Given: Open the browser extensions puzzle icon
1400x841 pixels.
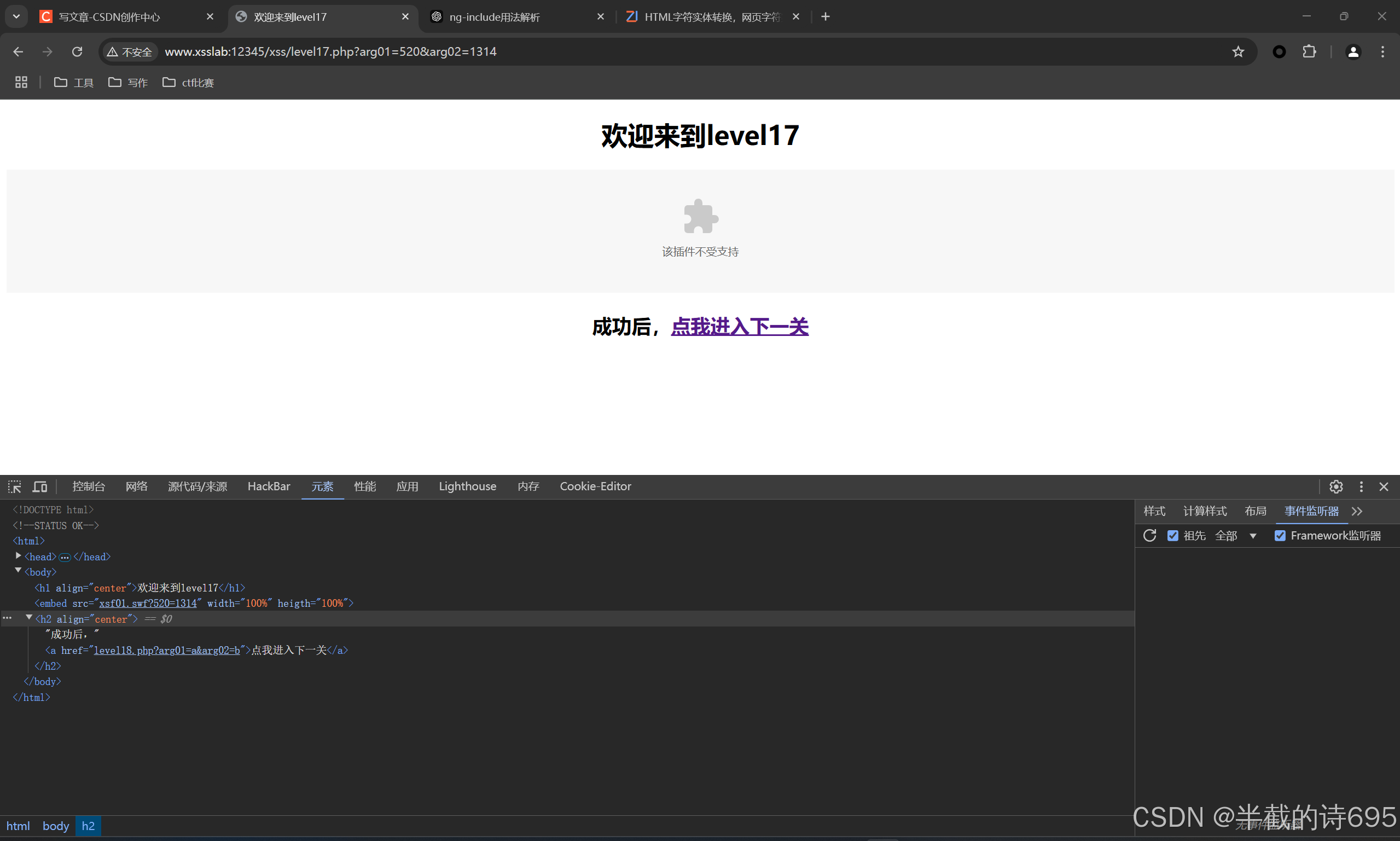Looking at the screenshot, I should (x=1309, y=51).
